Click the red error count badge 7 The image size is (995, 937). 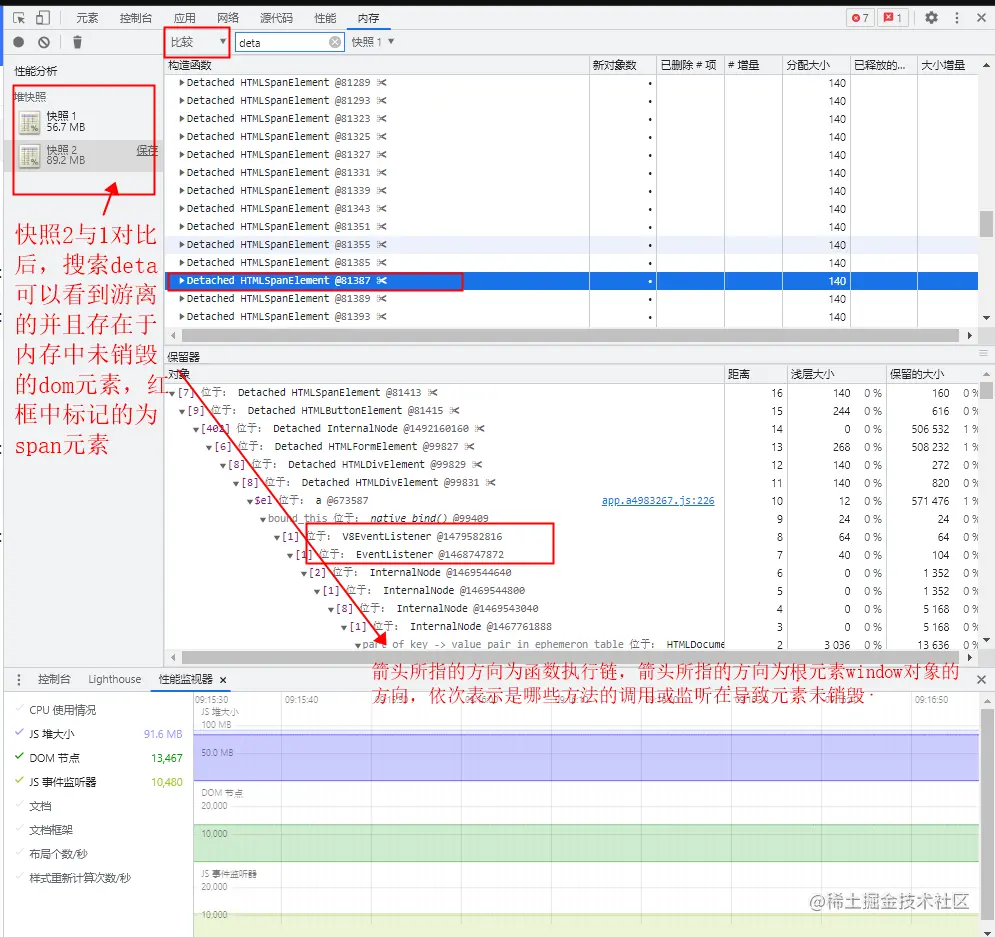tap(860, 18)
